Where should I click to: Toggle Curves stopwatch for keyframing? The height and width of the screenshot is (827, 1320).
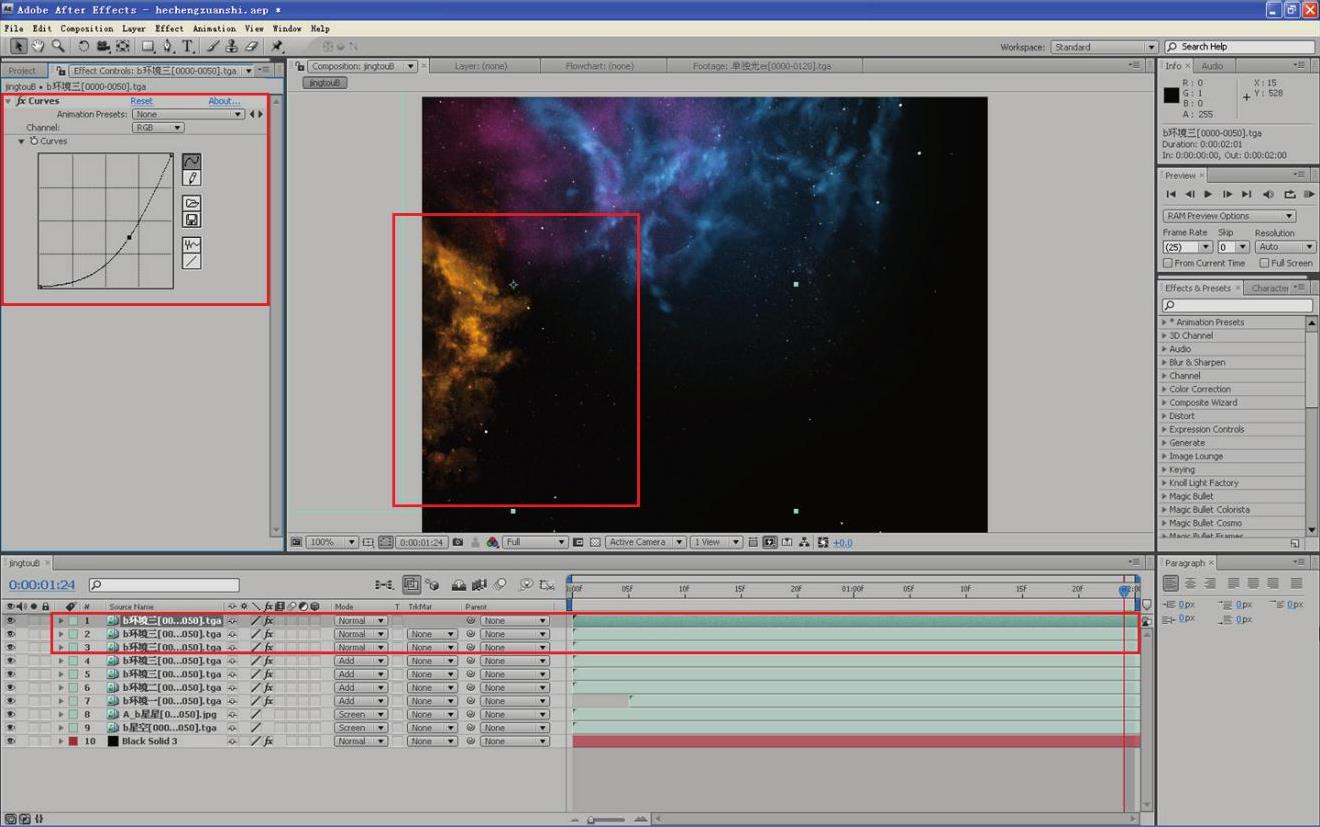(34, 141)
